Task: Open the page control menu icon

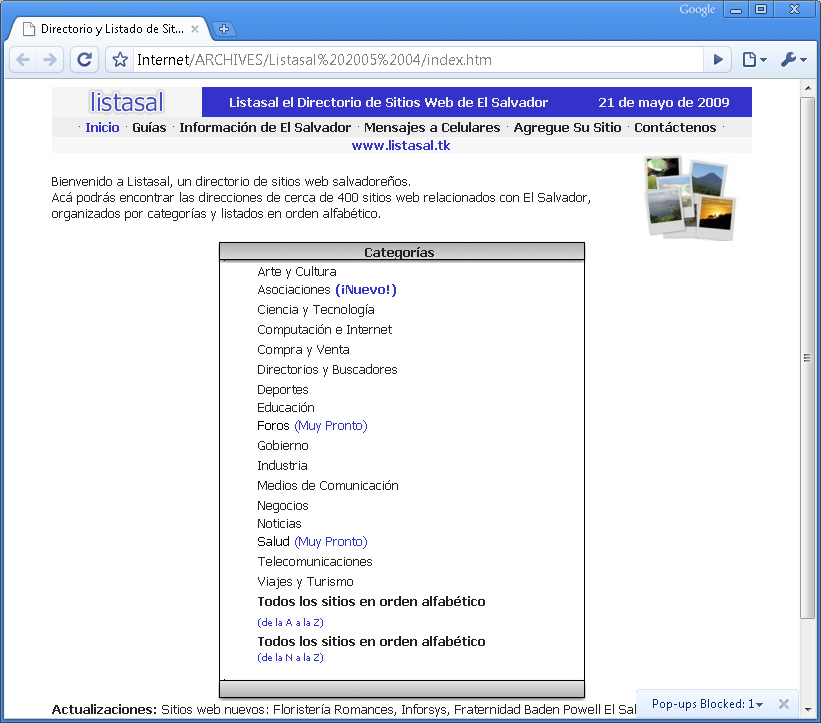Action: pyautogui.click(x=755, y=60)
